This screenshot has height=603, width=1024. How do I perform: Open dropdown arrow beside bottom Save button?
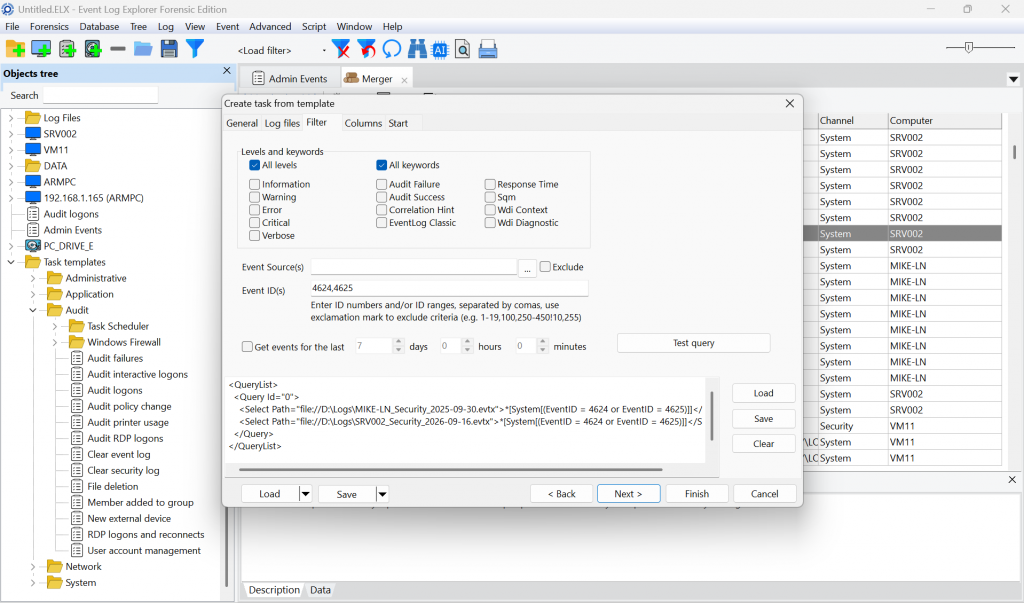382,494
